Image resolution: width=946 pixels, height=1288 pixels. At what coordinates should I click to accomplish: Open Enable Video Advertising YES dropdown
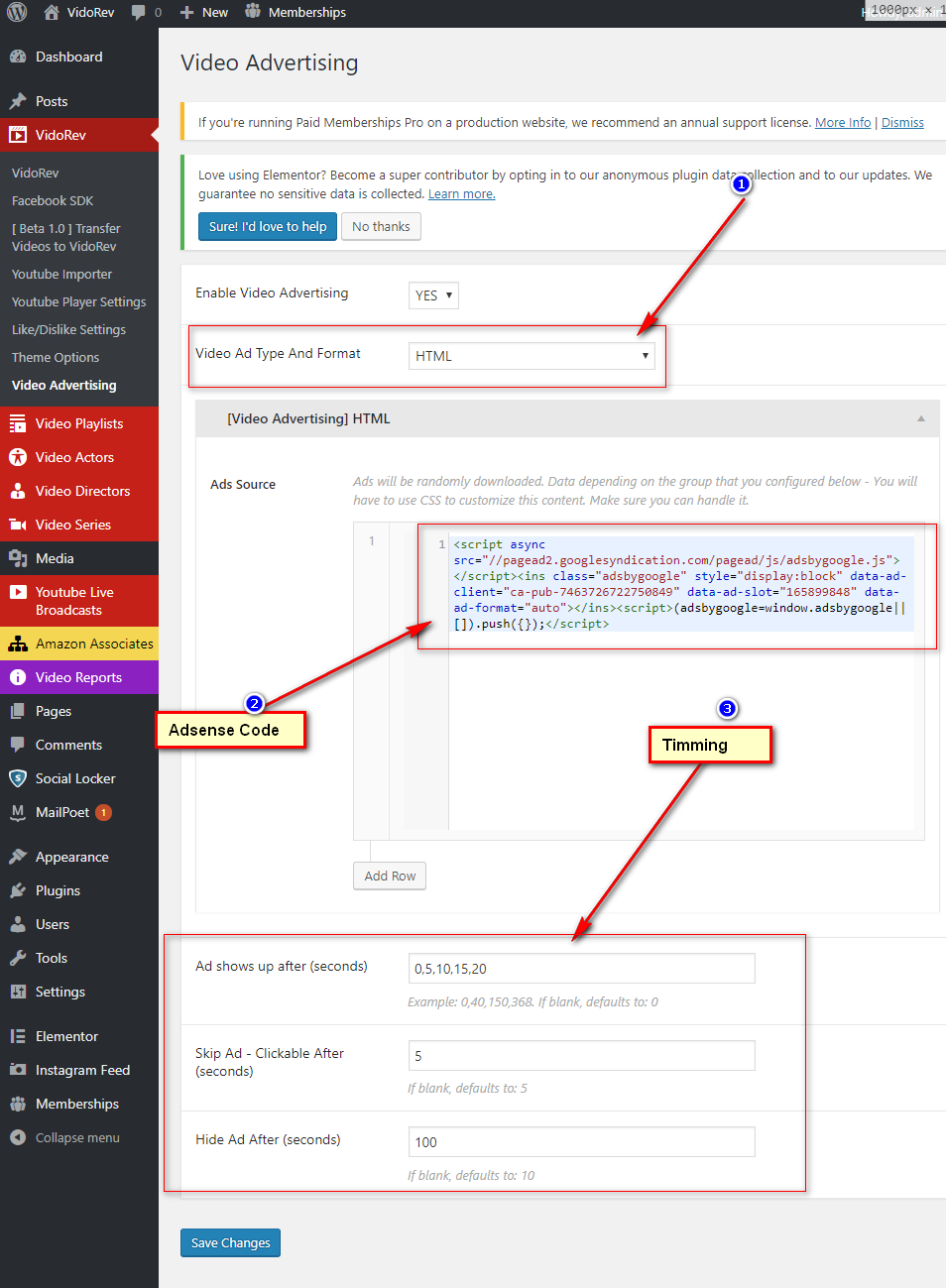433,295
